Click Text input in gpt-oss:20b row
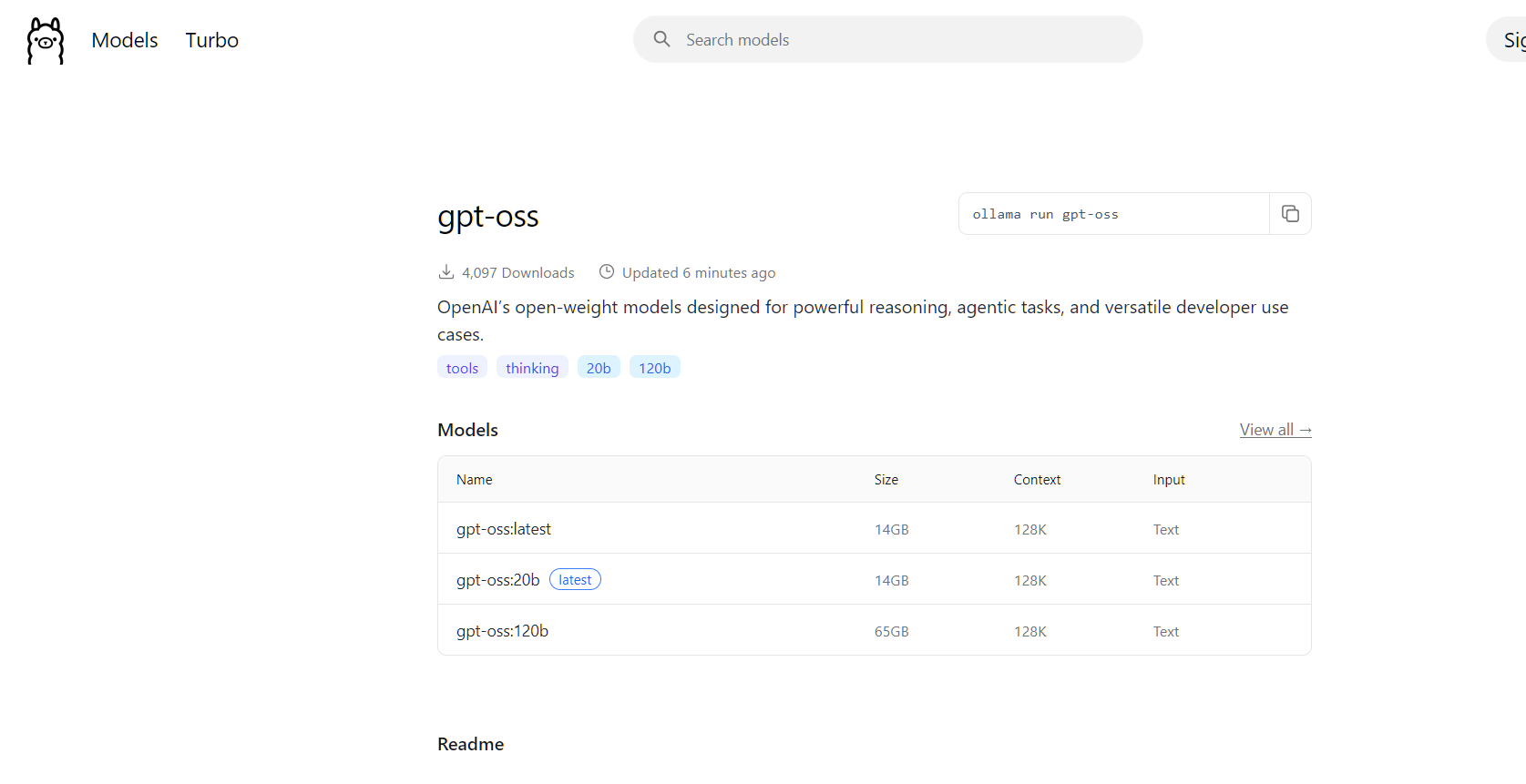 tap(1166, 581)
